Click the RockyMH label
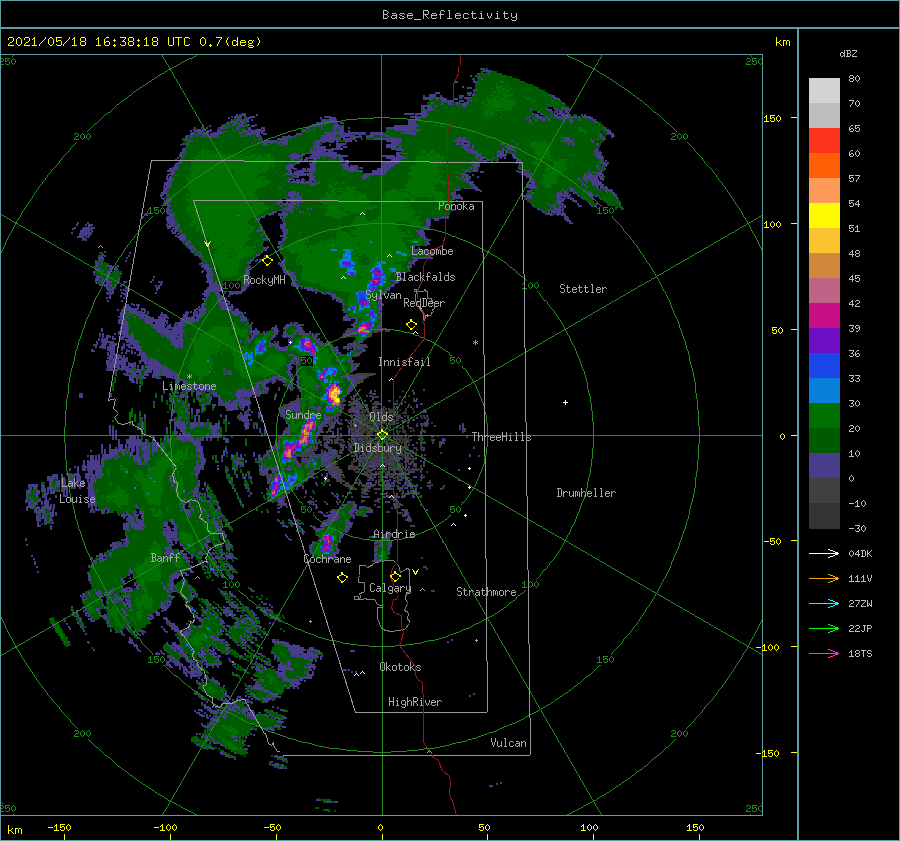The height and width of the screenshot is (841, 900). pos(264,280)
